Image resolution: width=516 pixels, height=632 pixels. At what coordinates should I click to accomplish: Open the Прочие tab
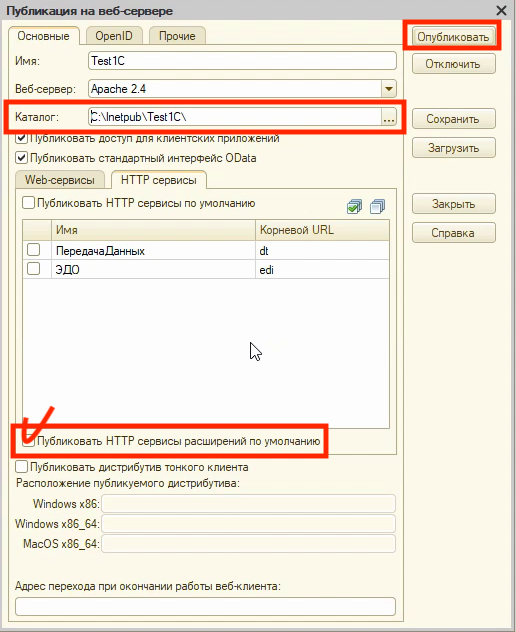pos(177,36)
